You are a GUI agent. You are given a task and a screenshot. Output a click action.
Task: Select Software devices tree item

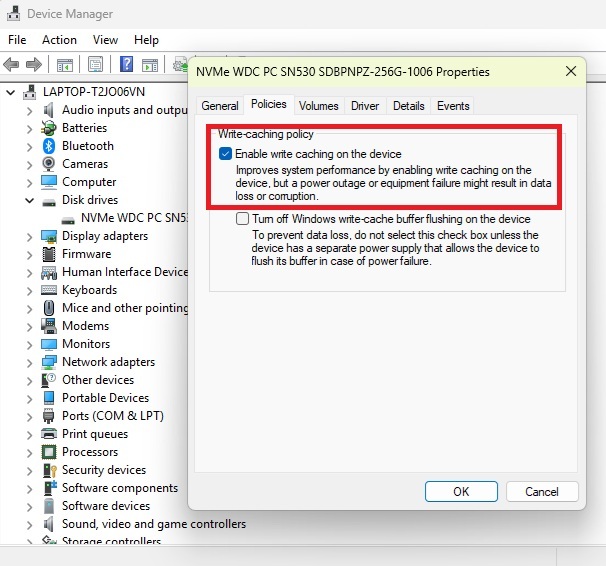click(x=106, y=506)
